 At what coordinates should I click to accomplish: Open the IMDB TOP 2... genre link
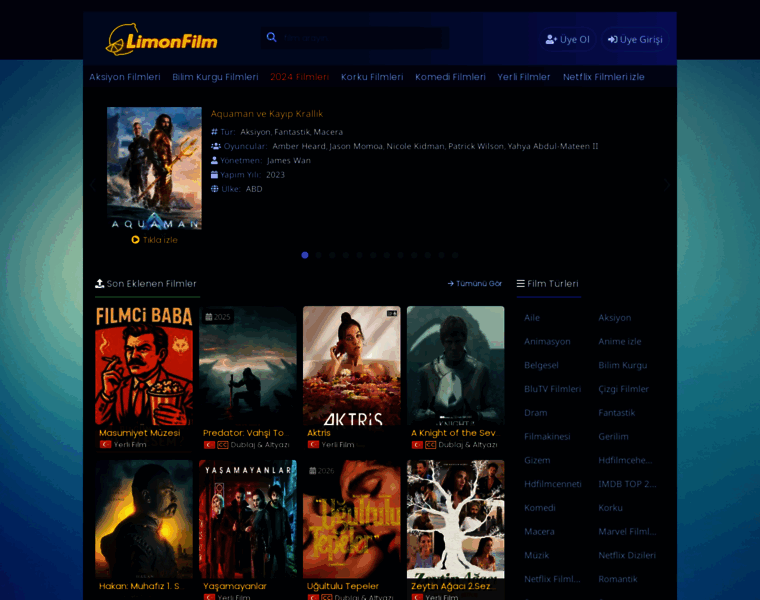627,484
